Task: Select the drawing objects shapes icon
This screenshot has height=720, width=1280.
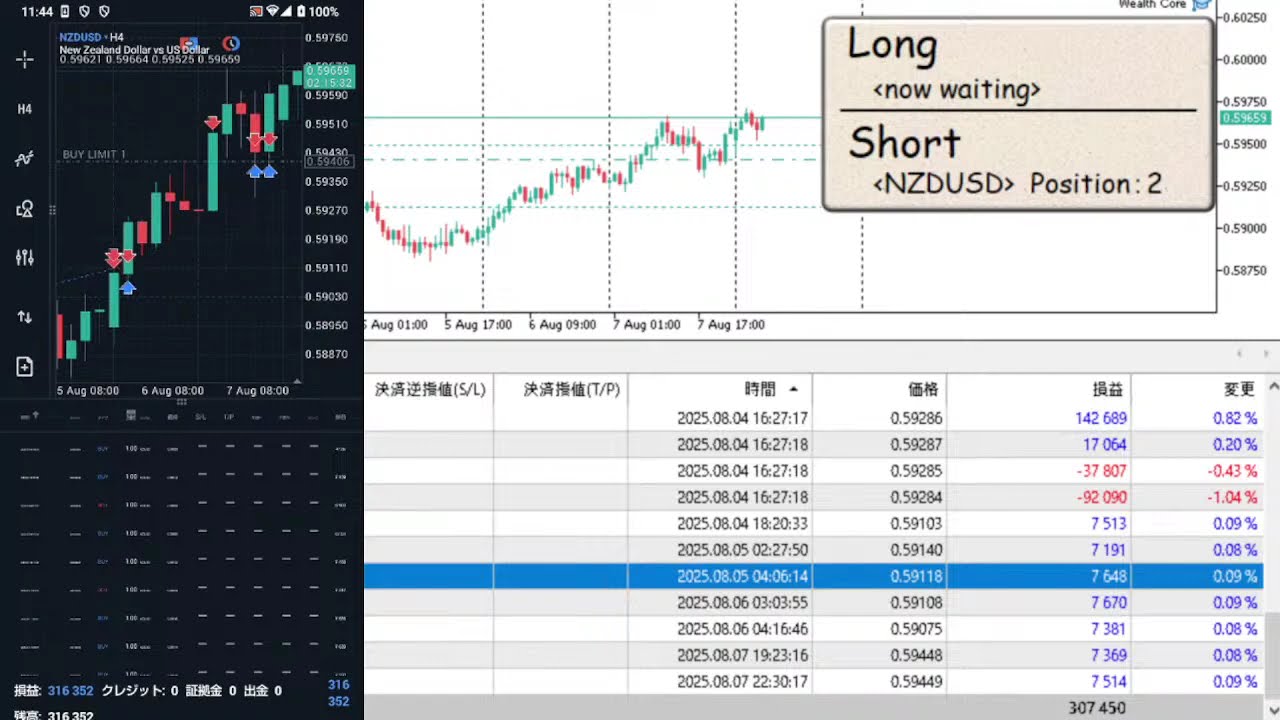Action: (x=25, y=209)
